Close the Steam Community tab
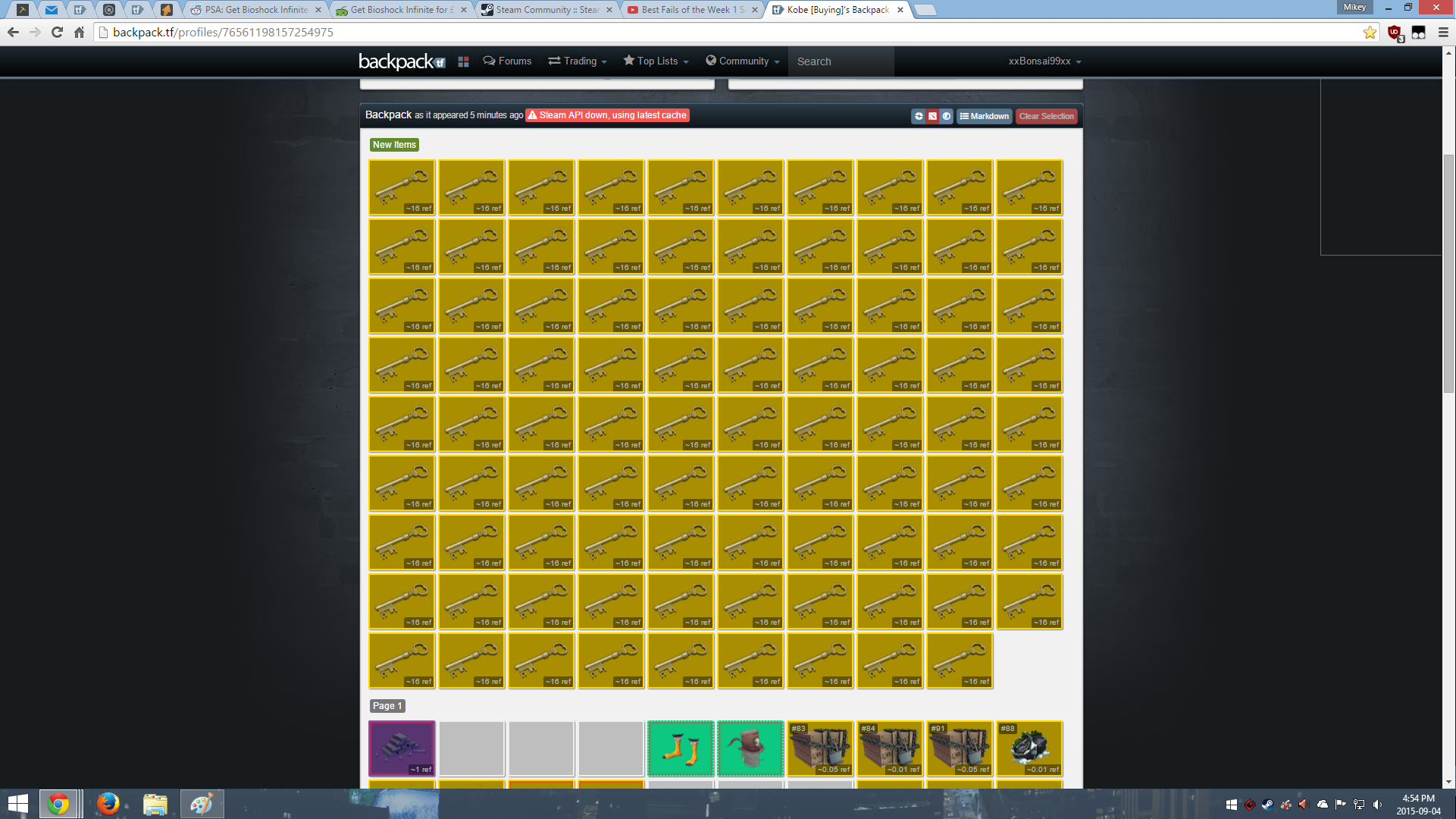This screenshot has width=1456, height=819. (x=609, y=10)
